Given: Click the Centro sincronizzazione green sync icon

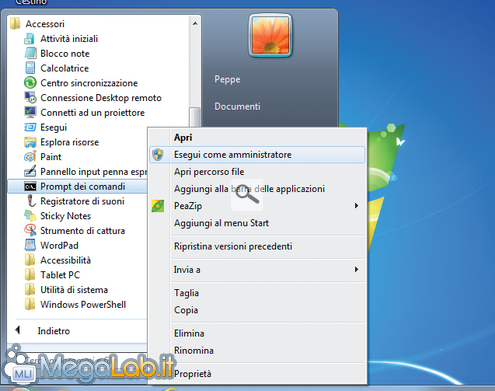Looking at the screenshot, I should click(x=30, y=83).
